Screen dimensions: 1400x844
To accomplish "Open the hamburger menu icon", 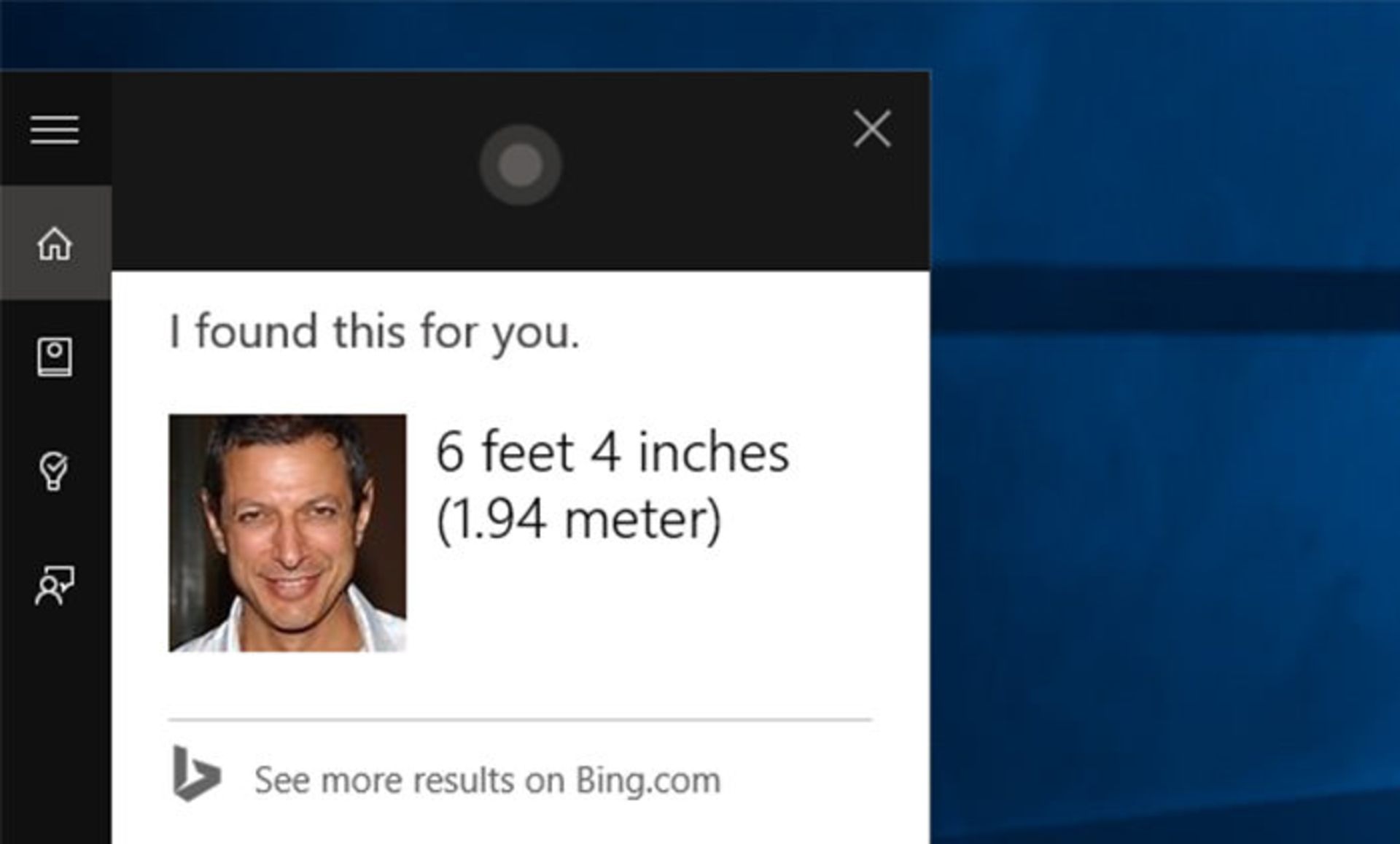I will point(53,130).
